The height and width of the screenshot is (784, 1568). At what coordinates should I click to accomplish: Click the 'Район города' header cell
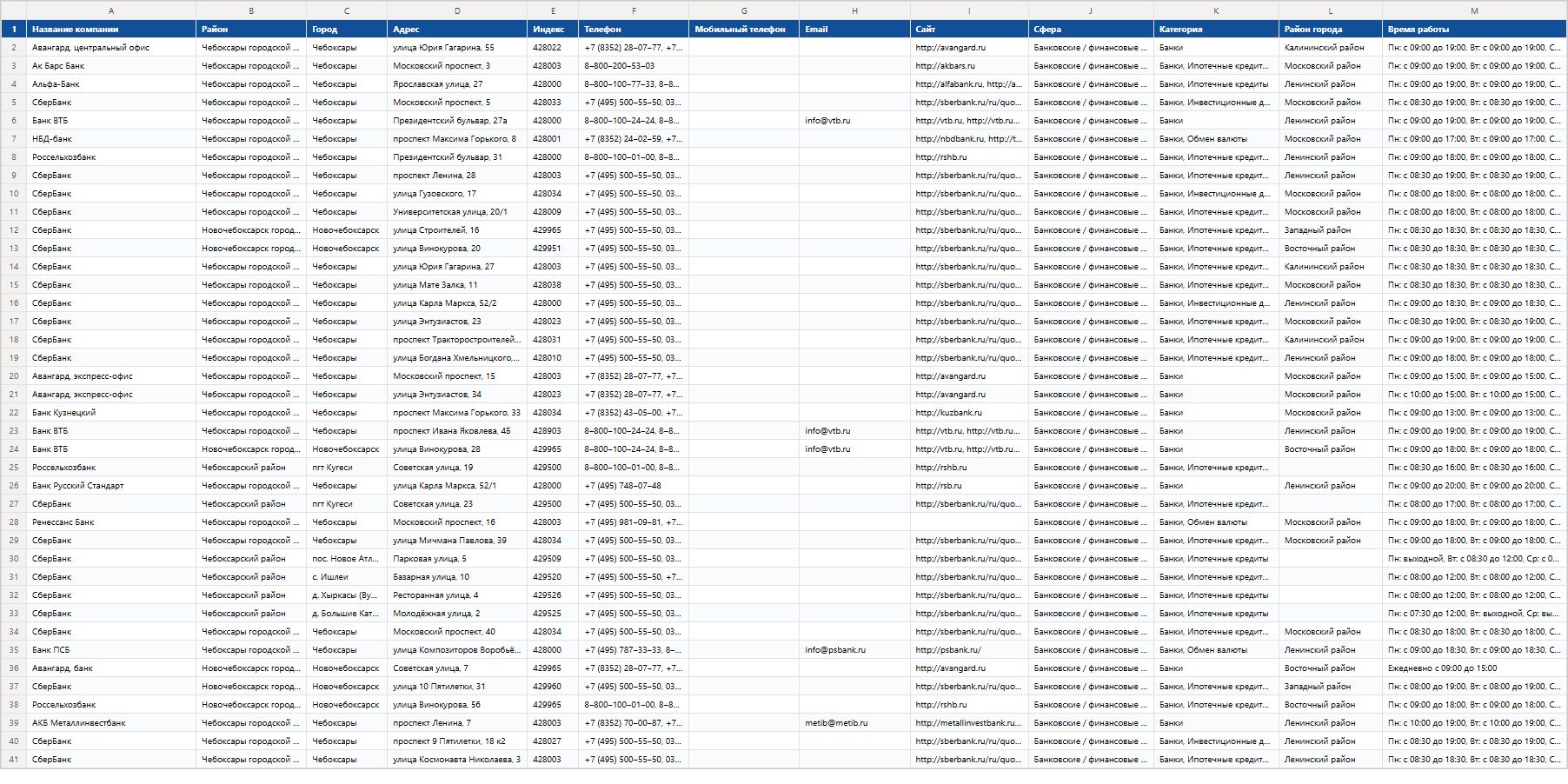[1331, 30]
